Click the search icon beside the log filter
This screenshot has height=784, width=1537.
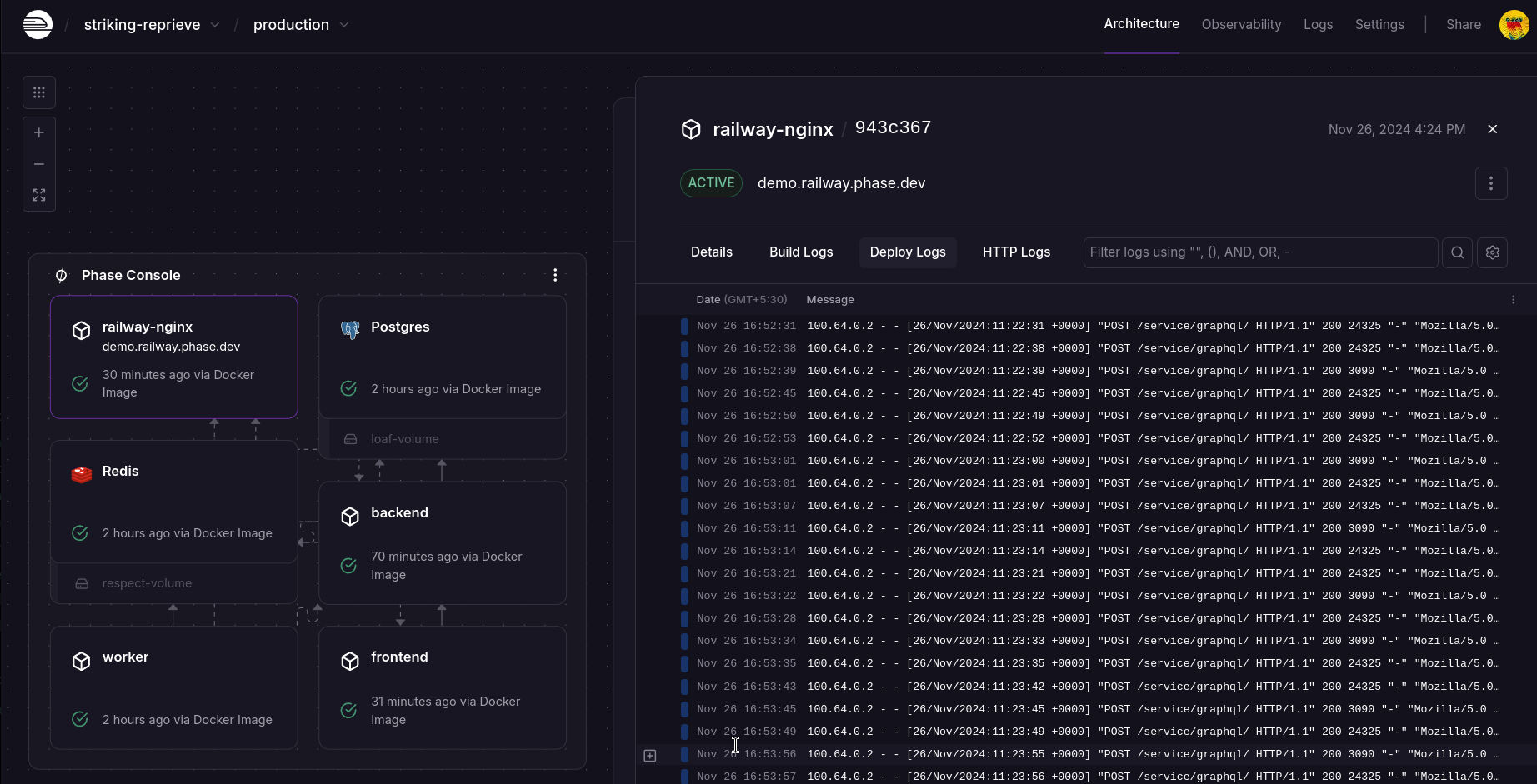point(1456,252)
